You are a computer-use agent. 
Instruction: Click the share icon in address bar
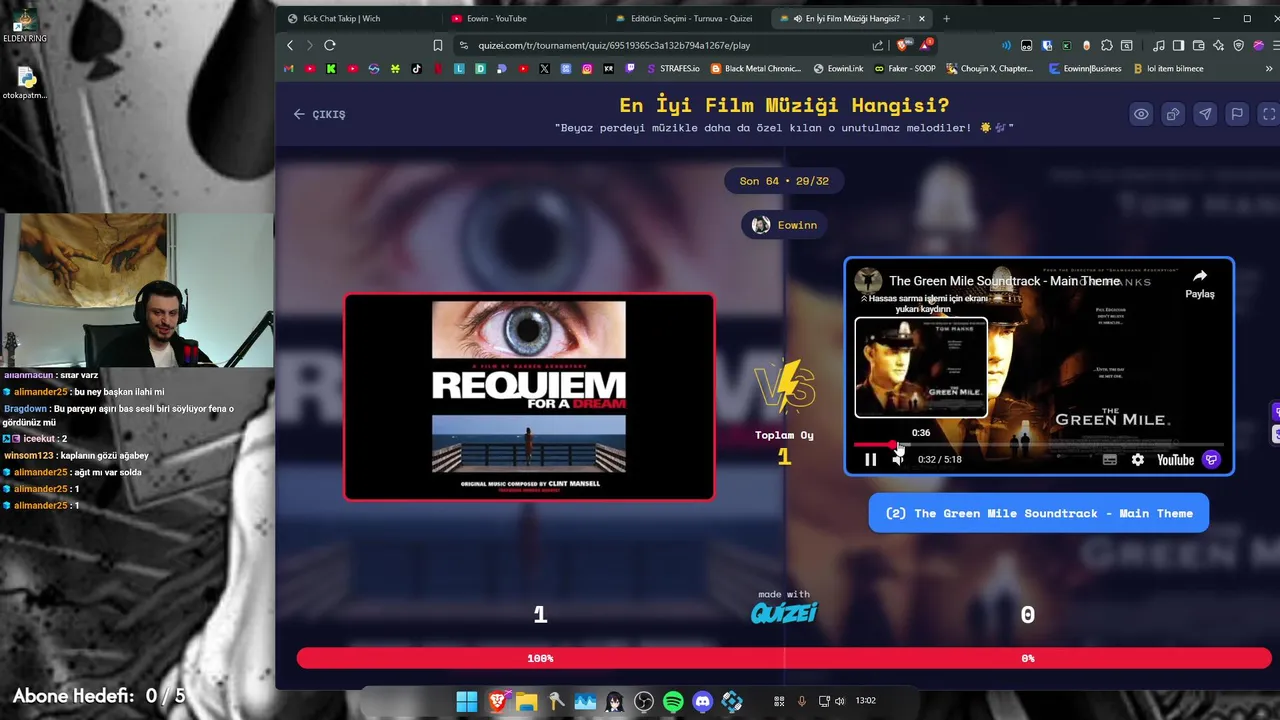(878, 45)
